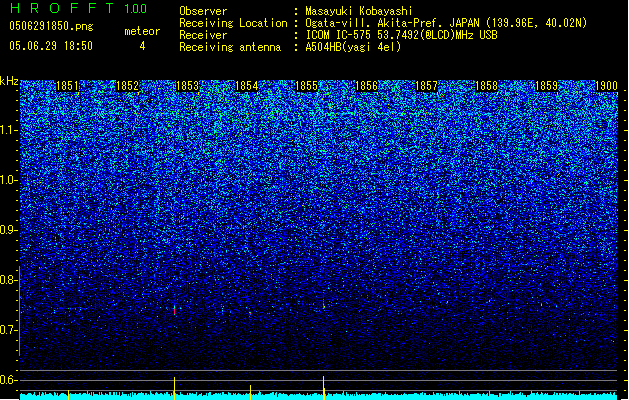The height and width of the screenshot is (400, 629).
Task: Click the 1851 time marker
Action: [x=67, y=86]
